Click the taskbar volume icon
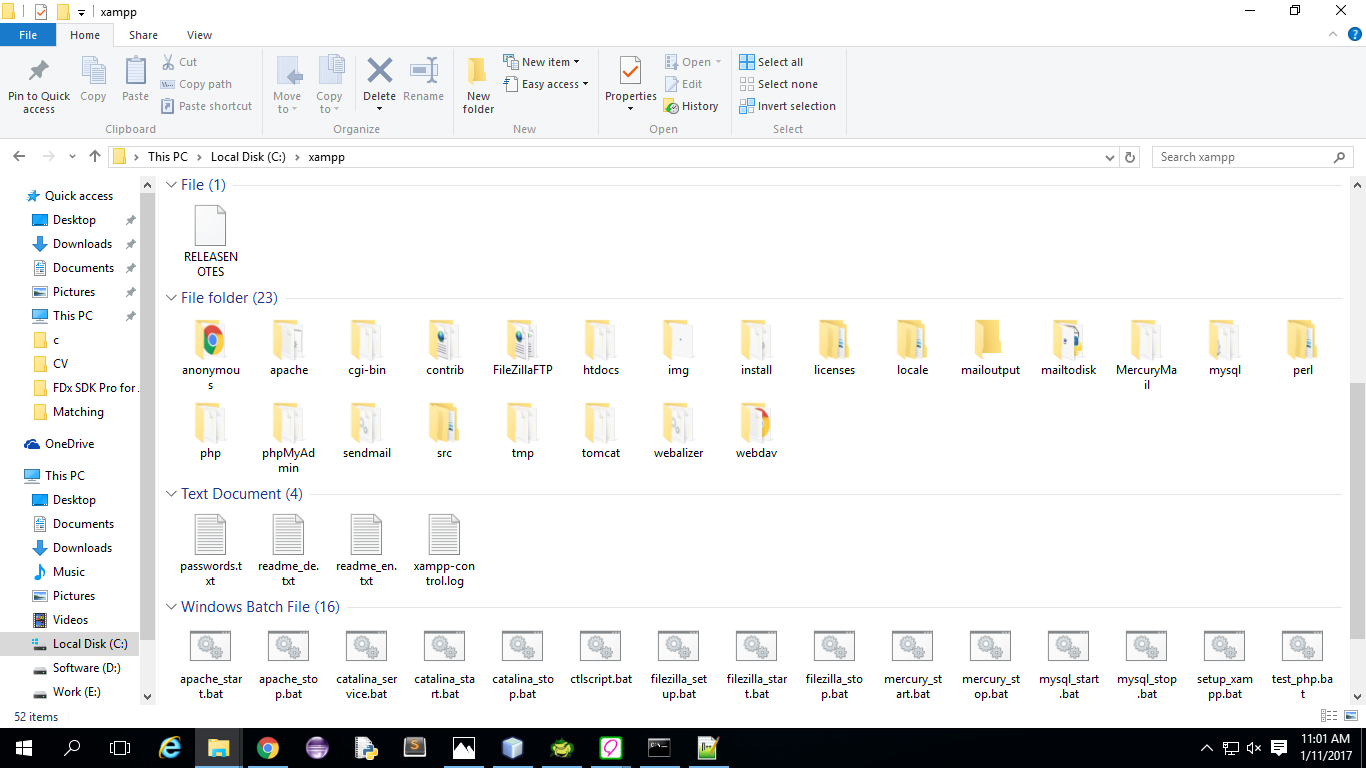 (x=1253, y=748)
